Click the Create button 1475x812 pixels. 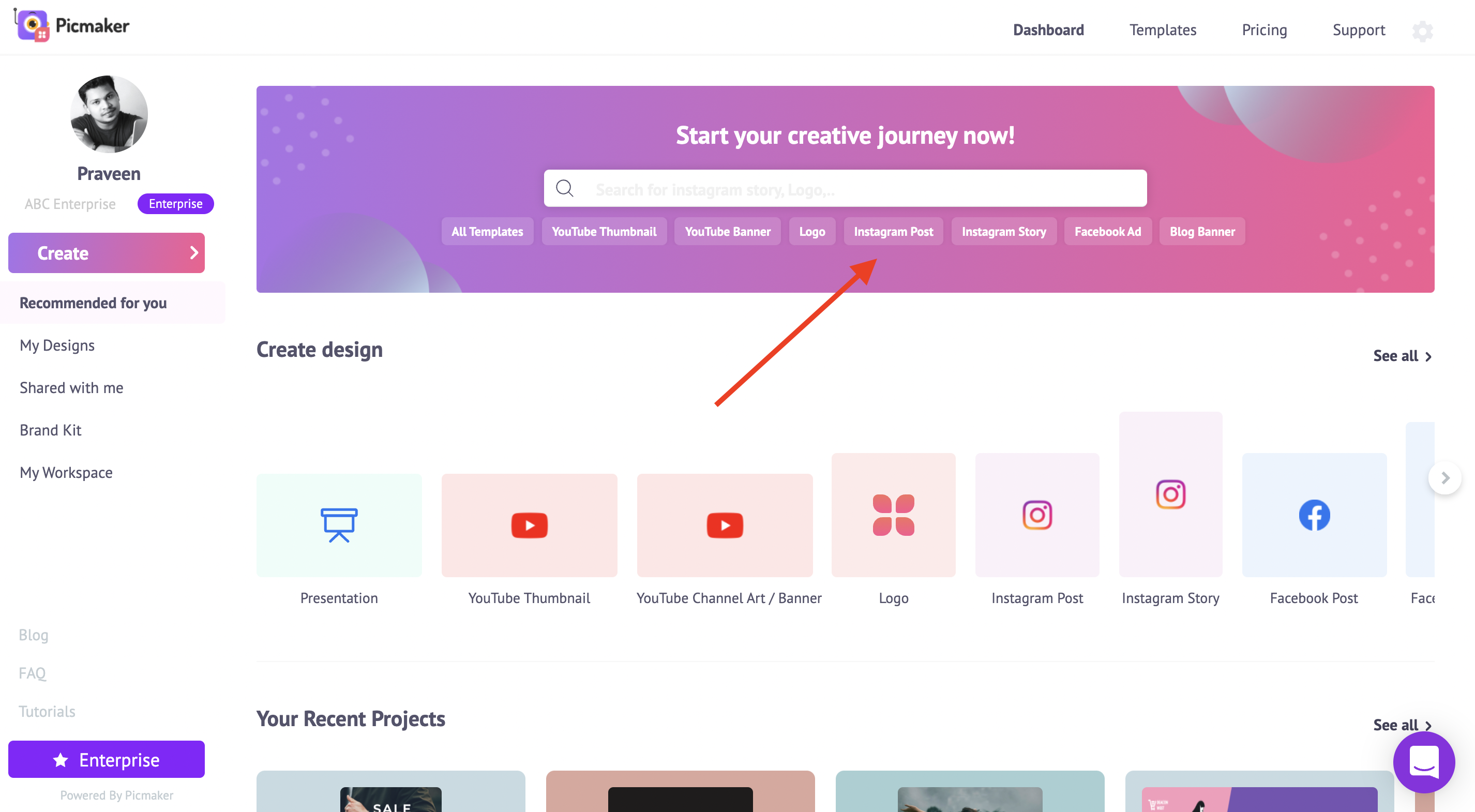point(106,252)
